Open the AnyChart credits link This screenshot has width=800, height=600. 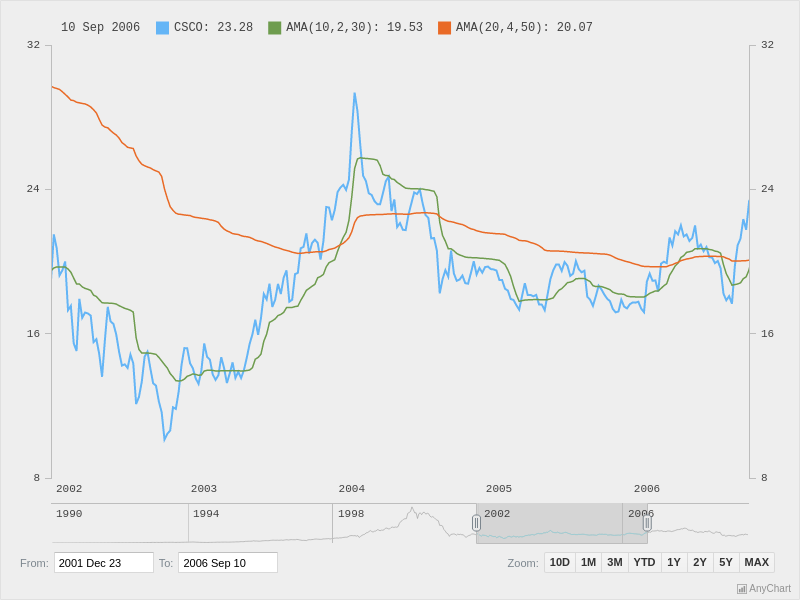pos(764,589)
